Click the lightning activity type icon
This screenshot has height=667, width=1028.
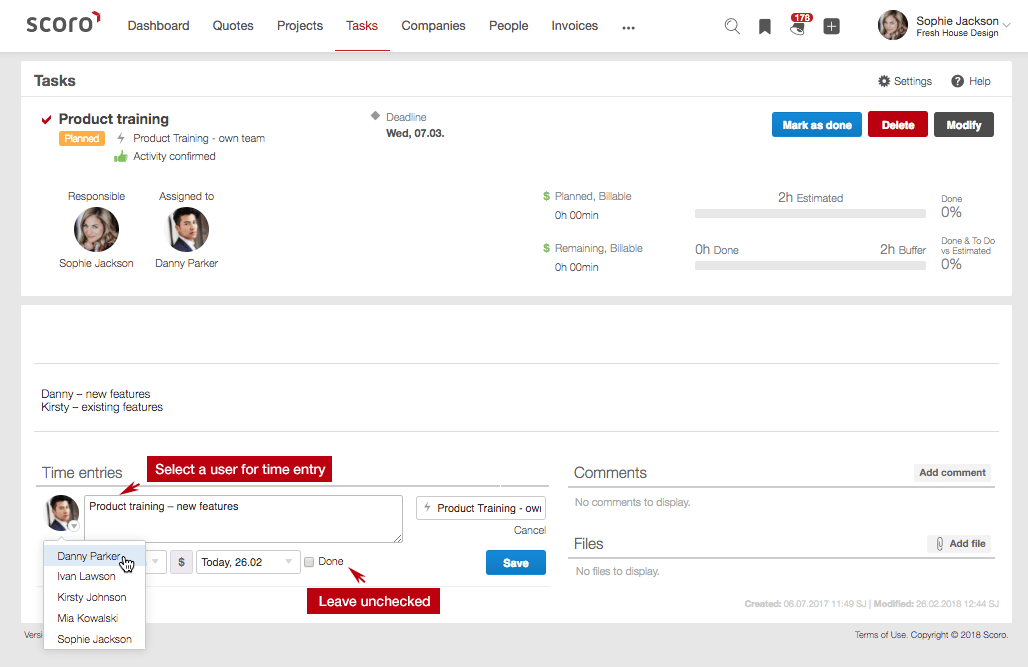pos(121,138)
